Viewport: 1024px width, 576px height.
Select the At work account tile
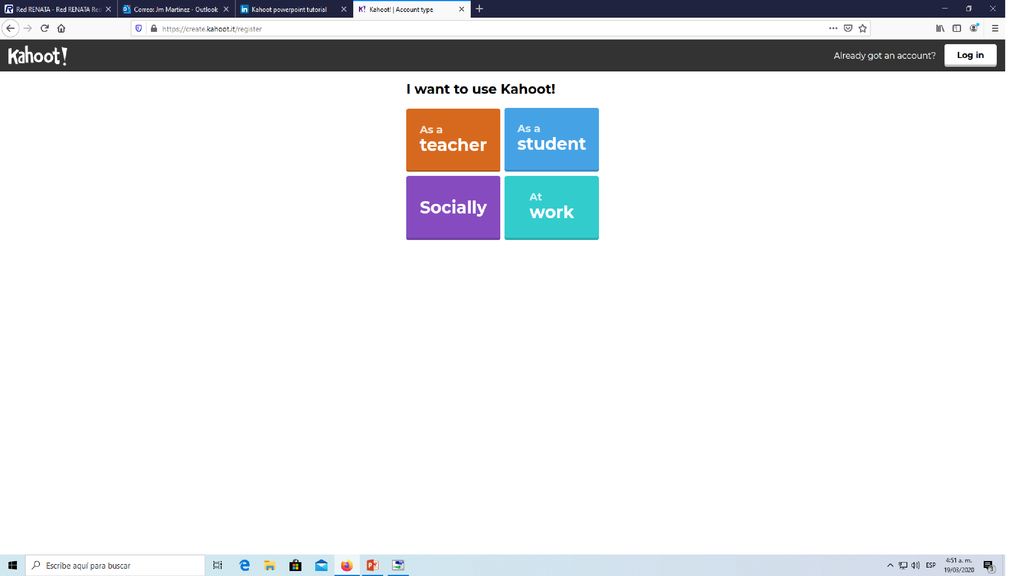click(551, 208)
